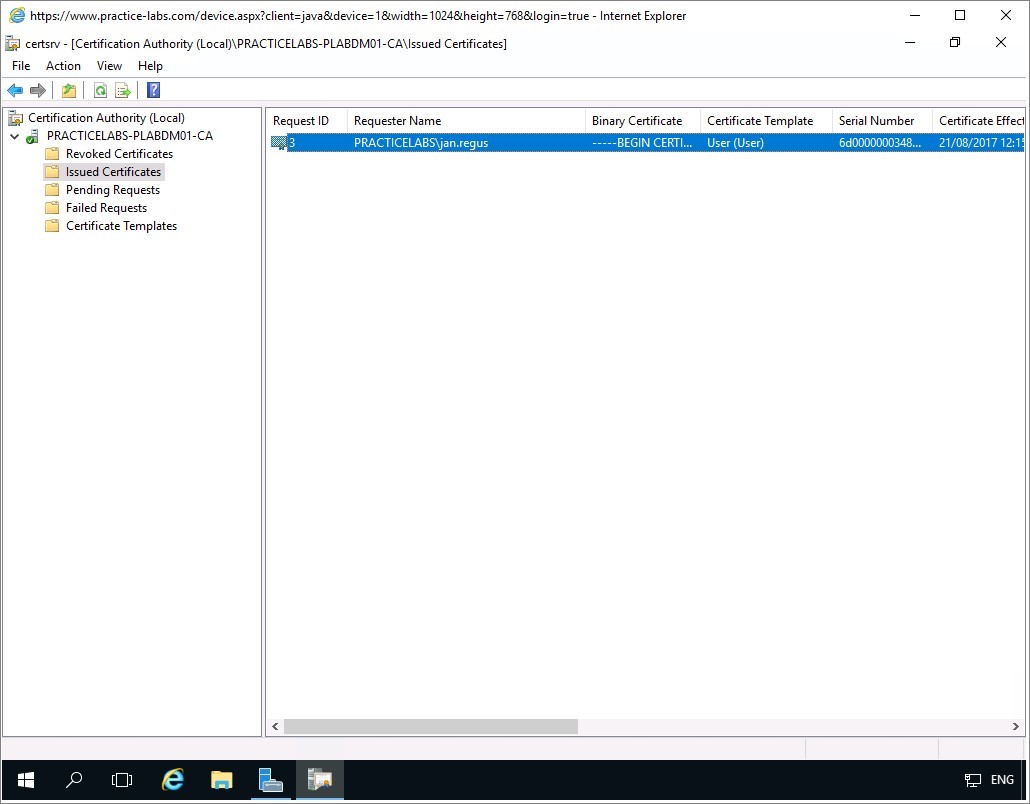Click the Certification Authority (Local) root icon
This screenshot has height=804, width=1030.
(x=15, y=118)
